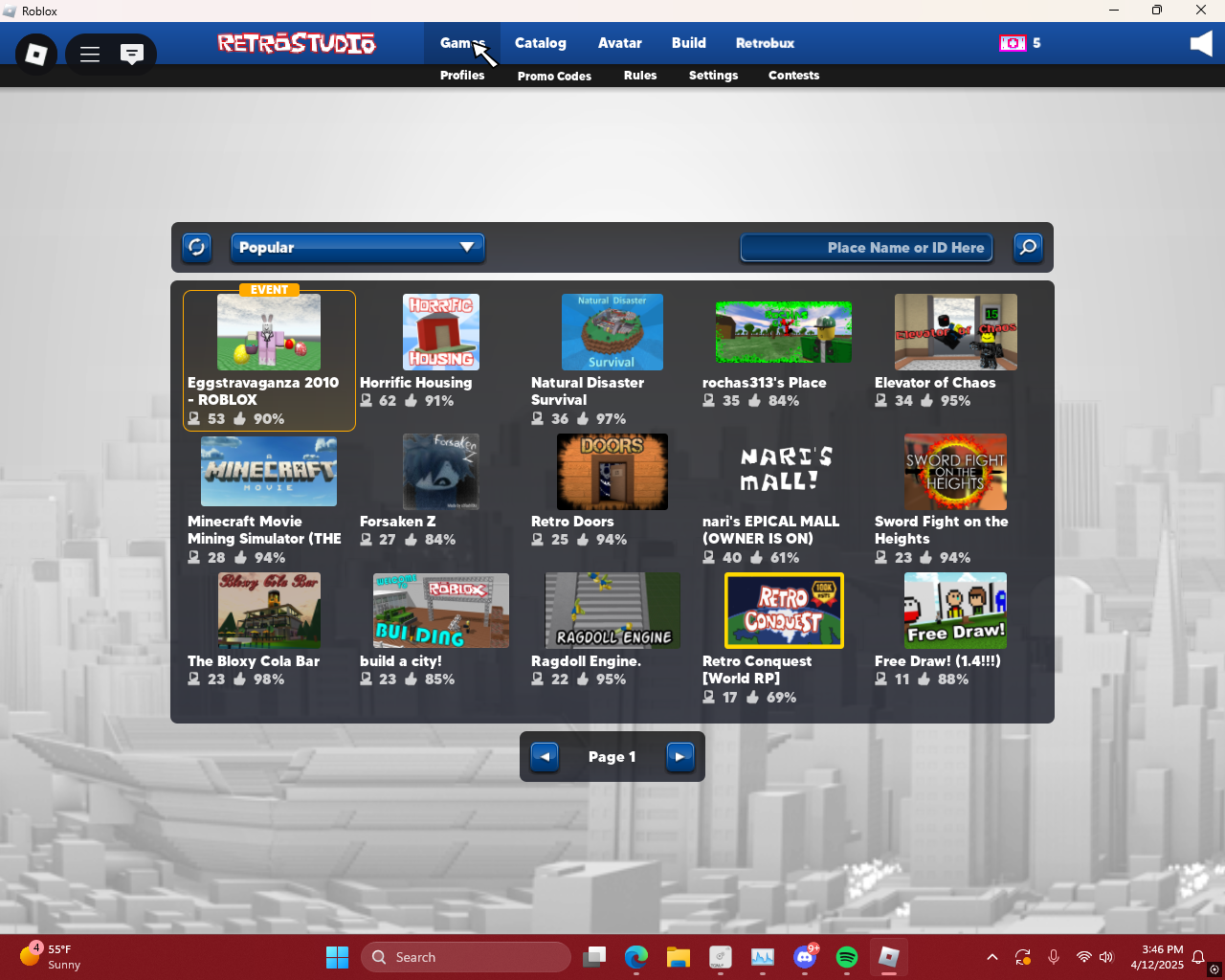Image resolution: width=1225 pixels, height=980 pixels.
Task: Click the search magnifier button
Action: [x=1028, y=248]
